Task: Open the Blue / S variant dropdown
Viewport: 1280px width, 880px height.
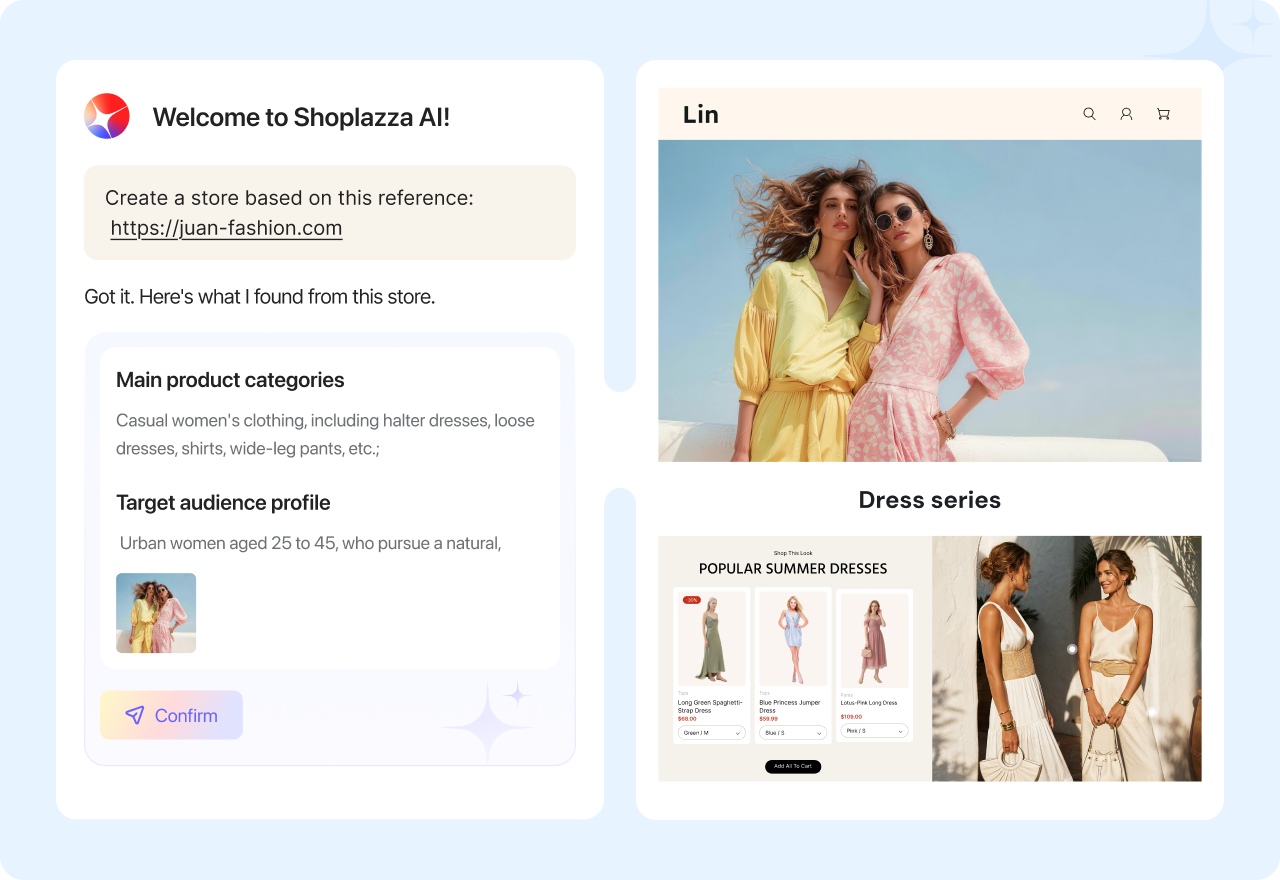Action: tap(793, 733)
